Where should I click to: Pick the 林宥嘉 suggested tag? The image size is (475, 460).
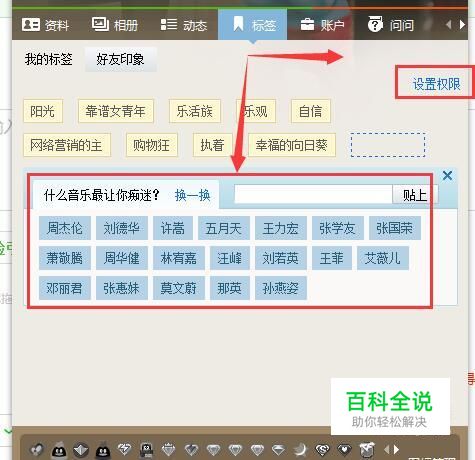[x=179, y=258]
